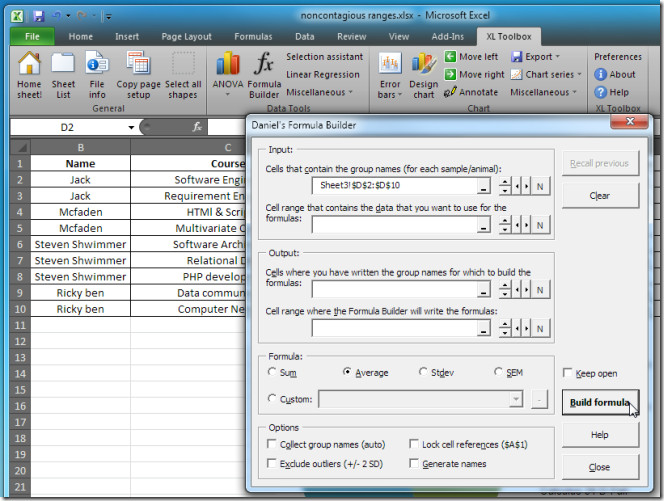
Task: Select the Annotate chart tool
Action: pos(471,92)
